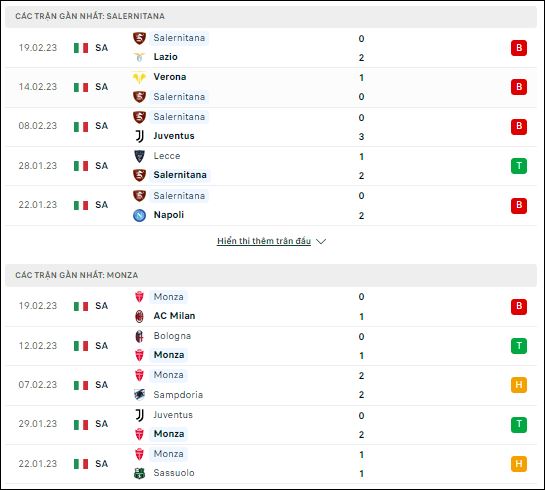Click the Lecce team crest icon
Screen dimensions: 545x490
[139, 156]
